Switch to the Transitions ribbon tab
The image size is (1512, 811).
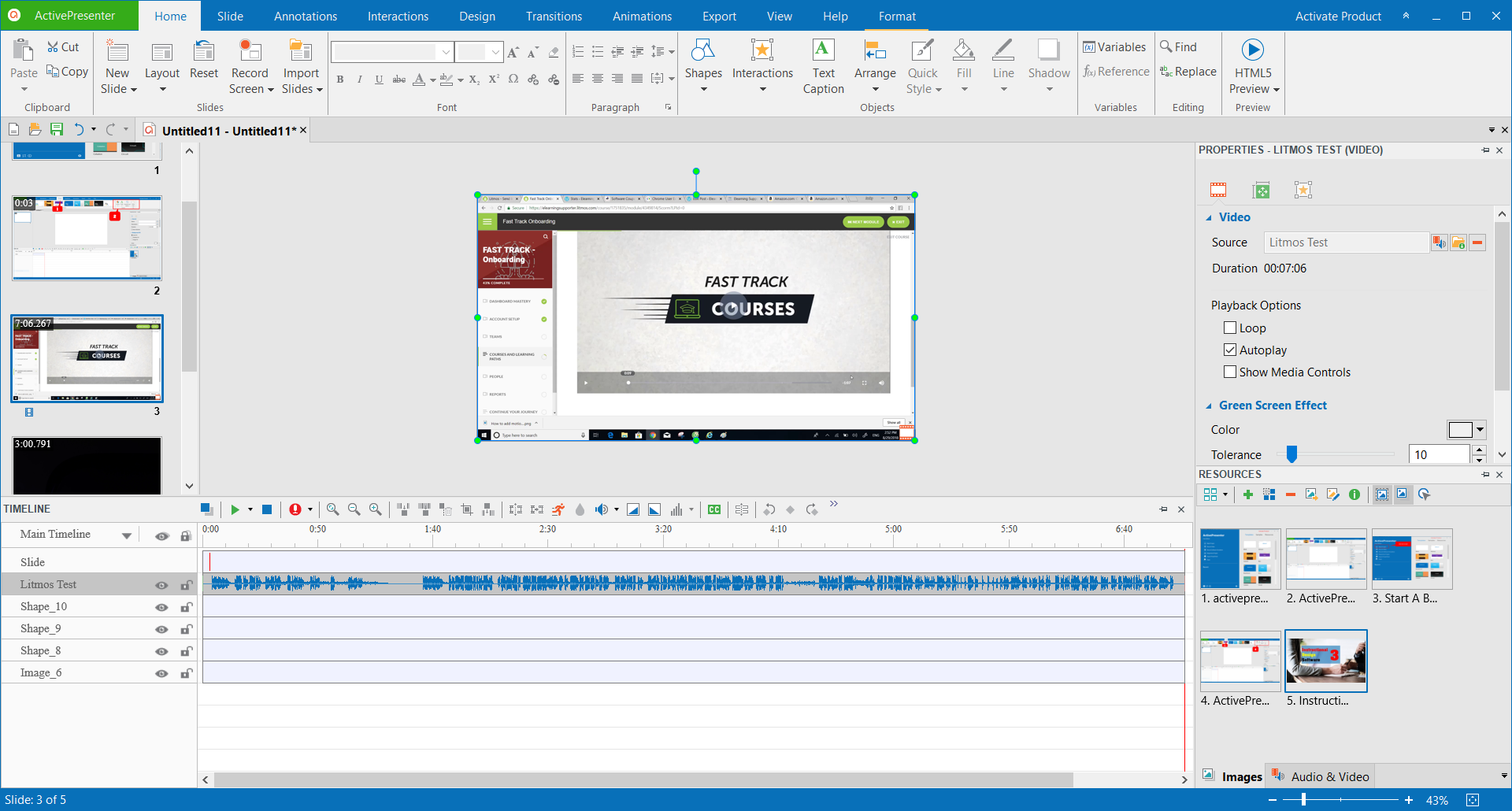(x=554, y=16)
